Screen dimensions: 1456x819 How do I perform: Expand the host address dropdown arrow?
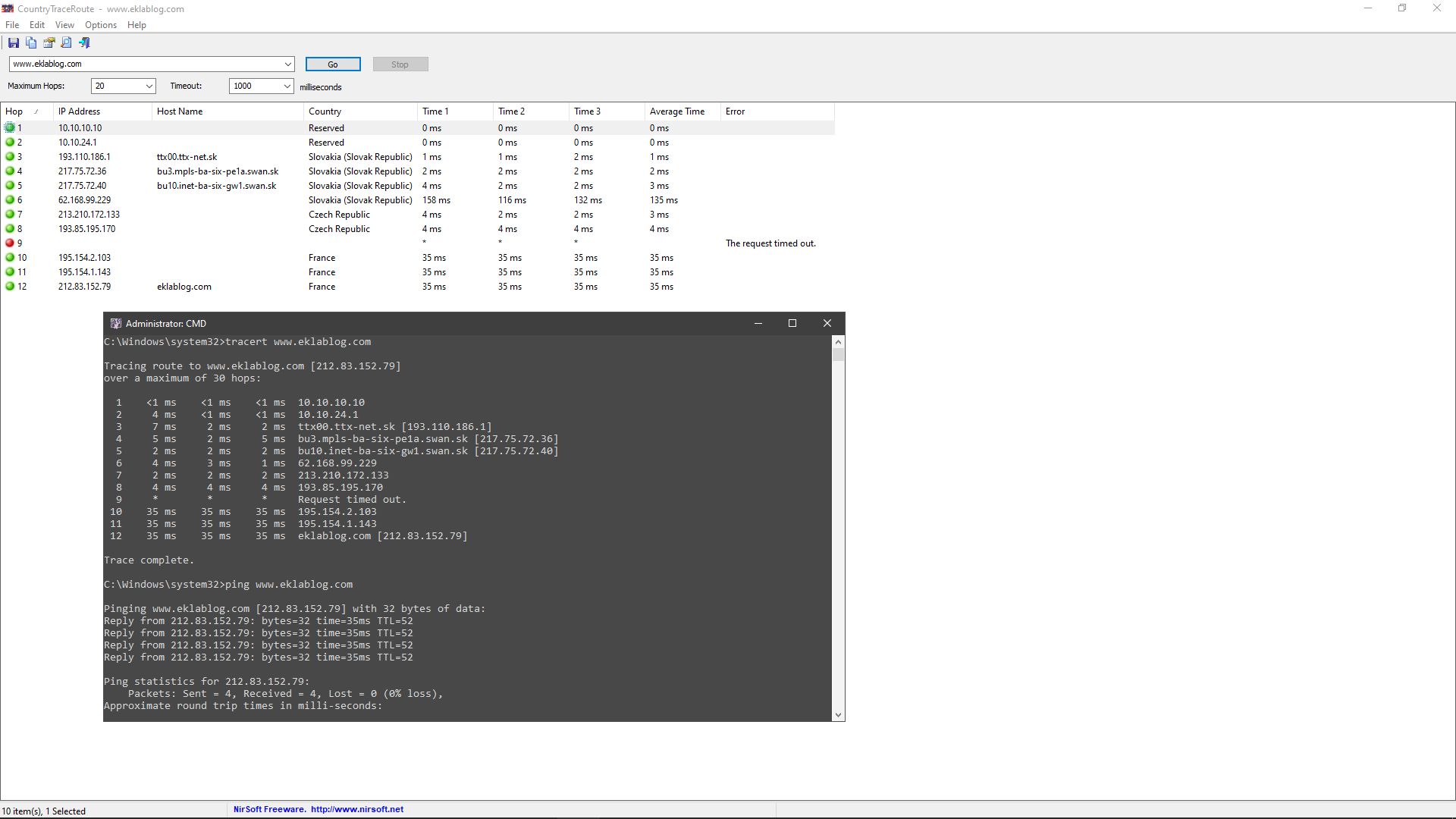click(288, 64)
